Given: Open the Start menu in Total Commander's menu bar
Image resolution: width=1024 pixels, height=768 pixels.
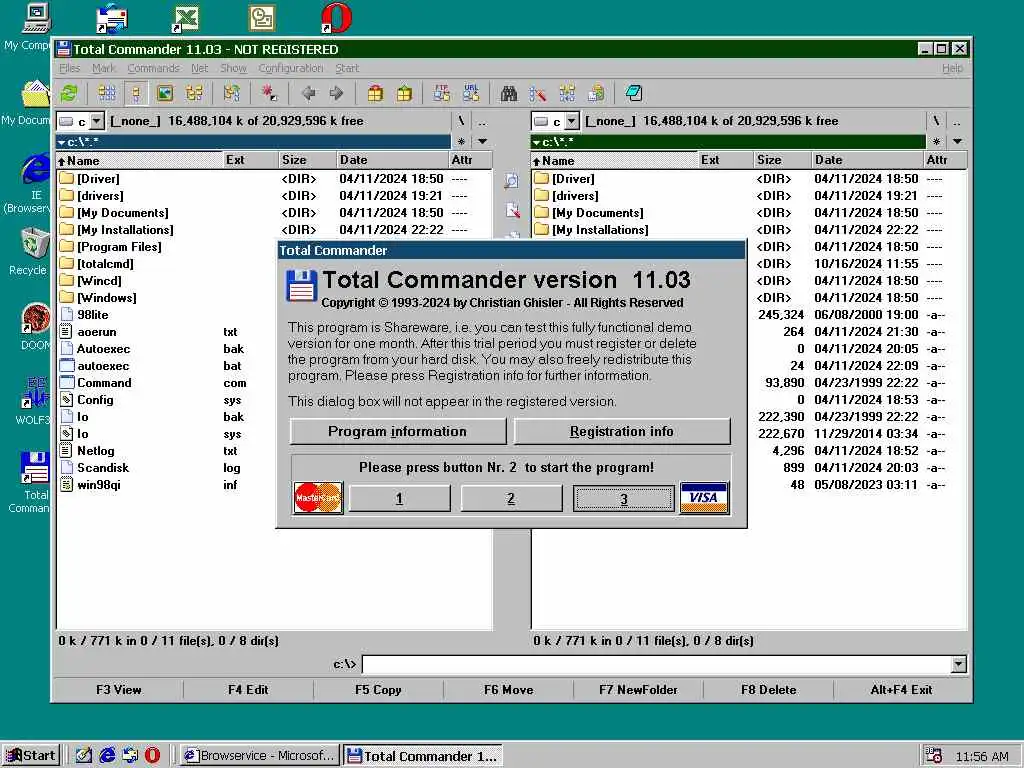Looking at the screenshot, I should pos(347,68).
